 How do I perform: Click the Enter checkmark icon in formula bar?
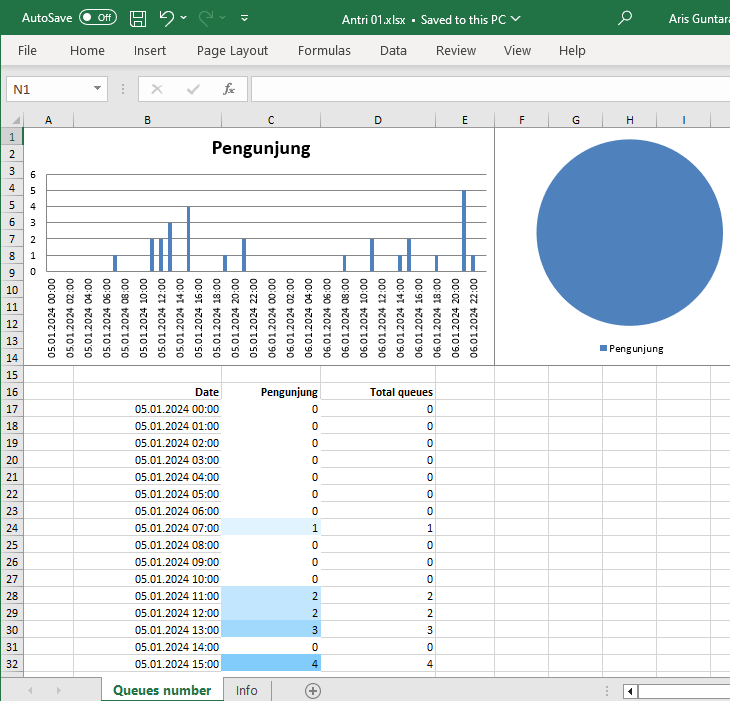pos(193,89)
